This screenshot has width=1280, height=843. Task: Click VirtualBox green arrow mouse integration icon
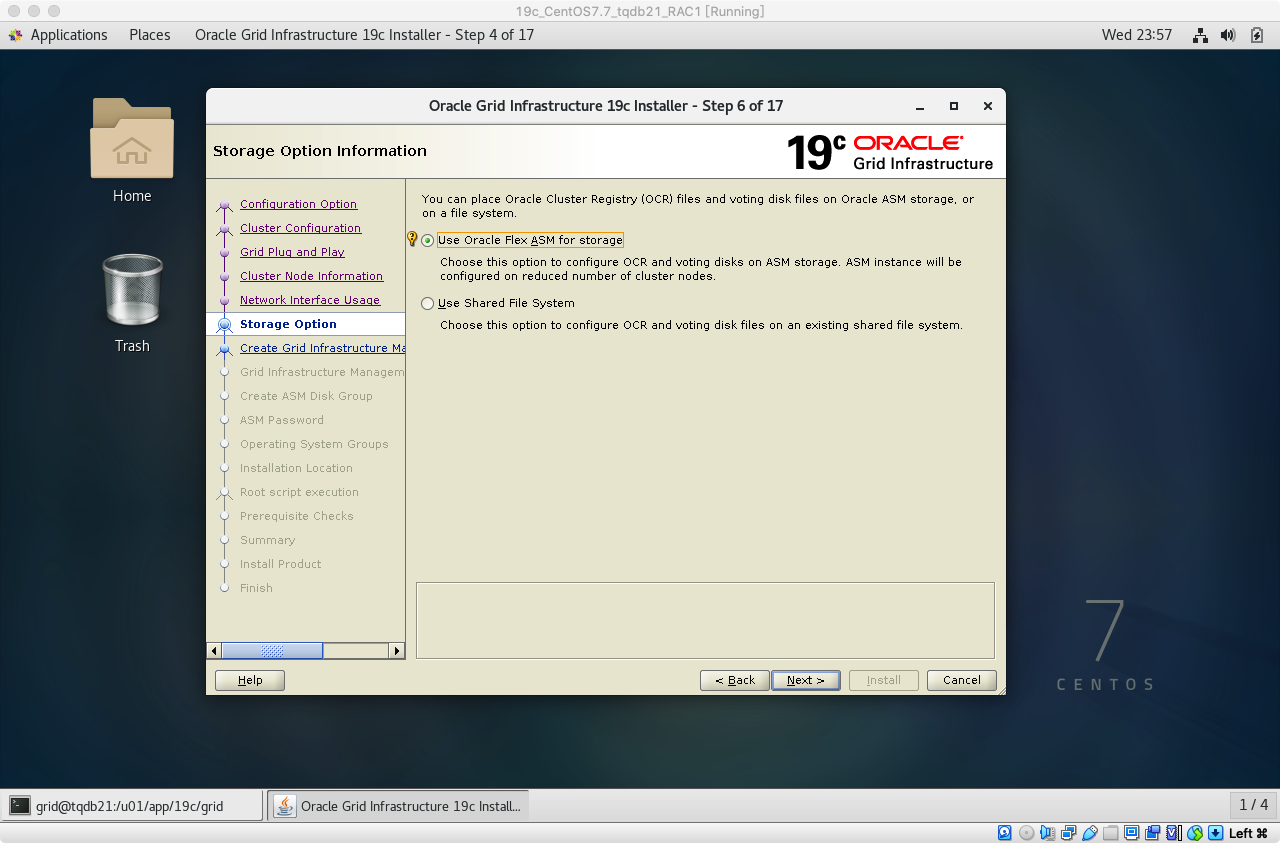tap(1215, 833)
